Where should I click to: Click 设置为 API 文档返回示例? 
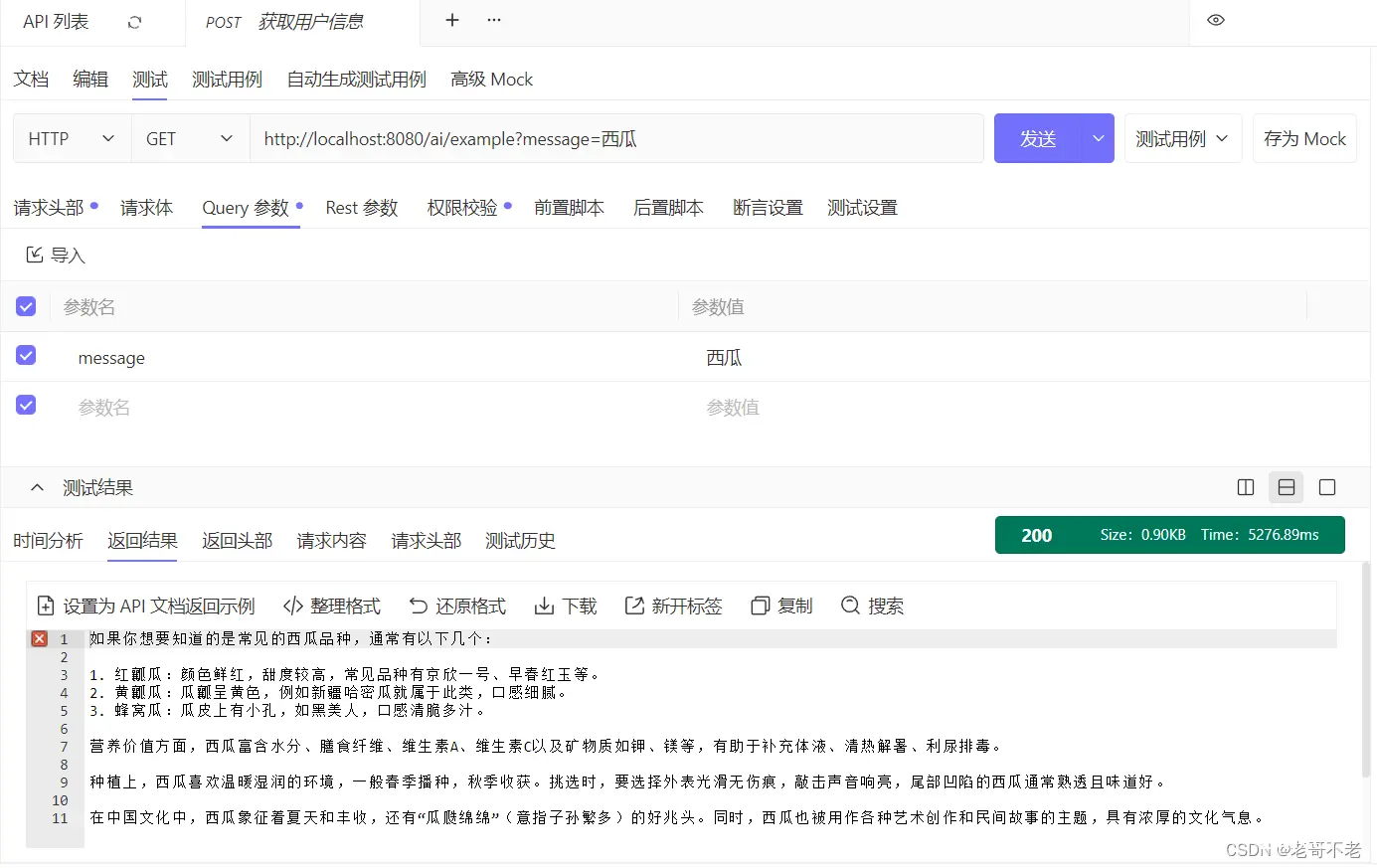146,607
